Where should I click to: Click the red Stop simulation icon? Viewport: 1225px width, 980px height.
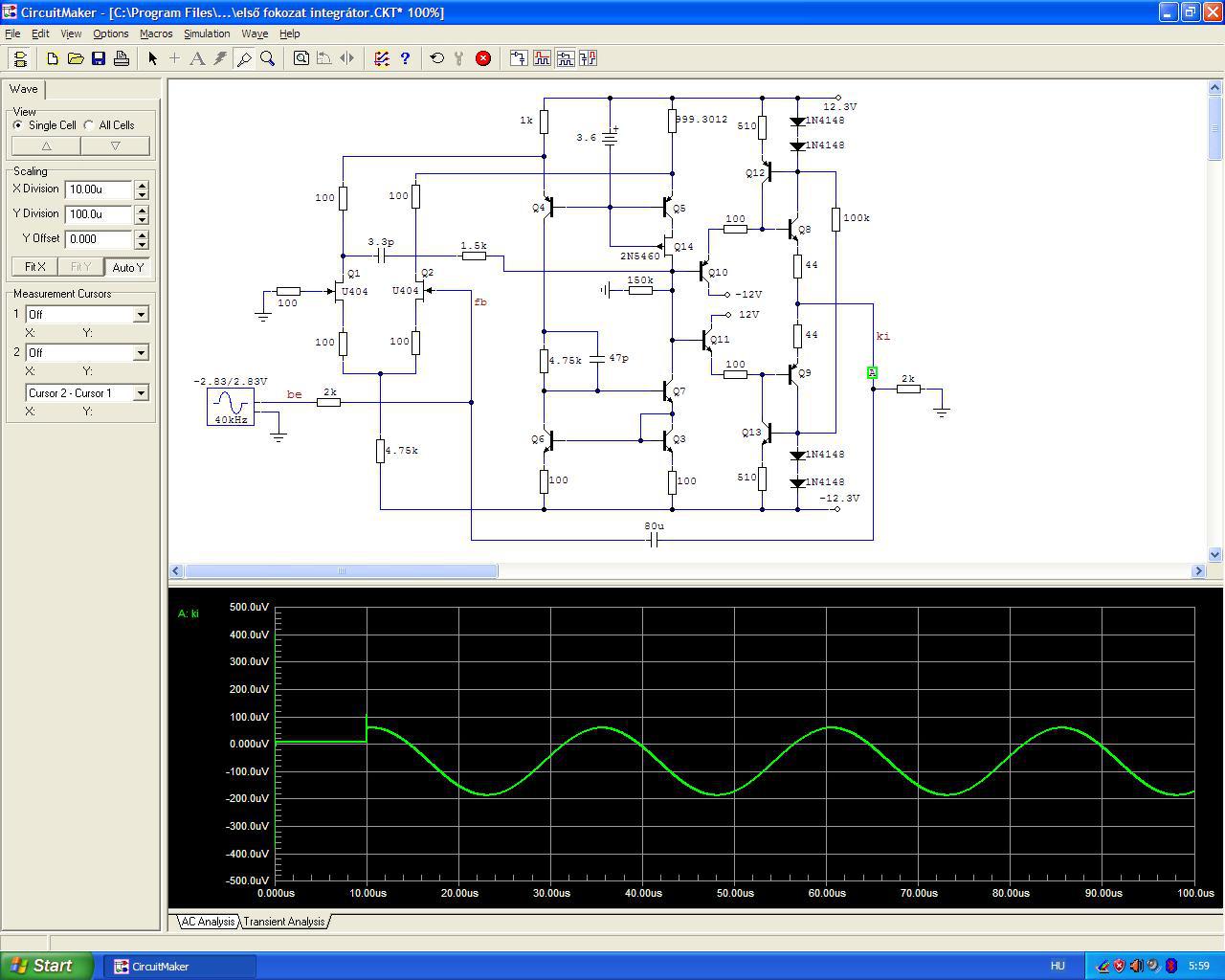click(x=483, y=58)
